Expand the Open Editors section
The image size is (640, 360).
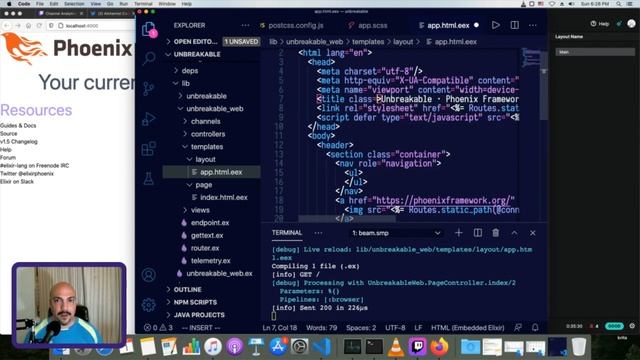[x=195, y=42]
